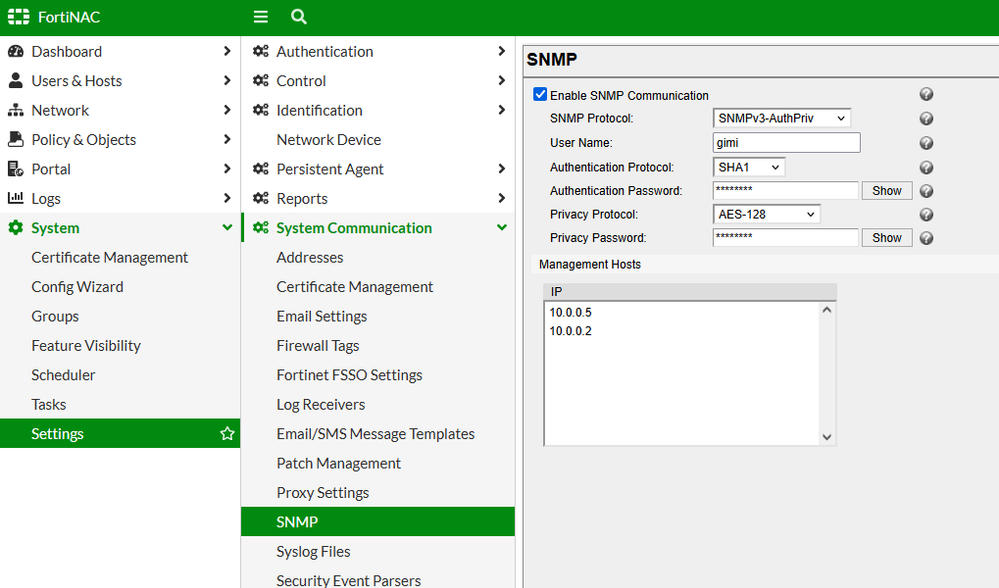This screenshot has width=999, height=588.
Task: Open help icon beside User Name
Action: [x=926, y=143]
